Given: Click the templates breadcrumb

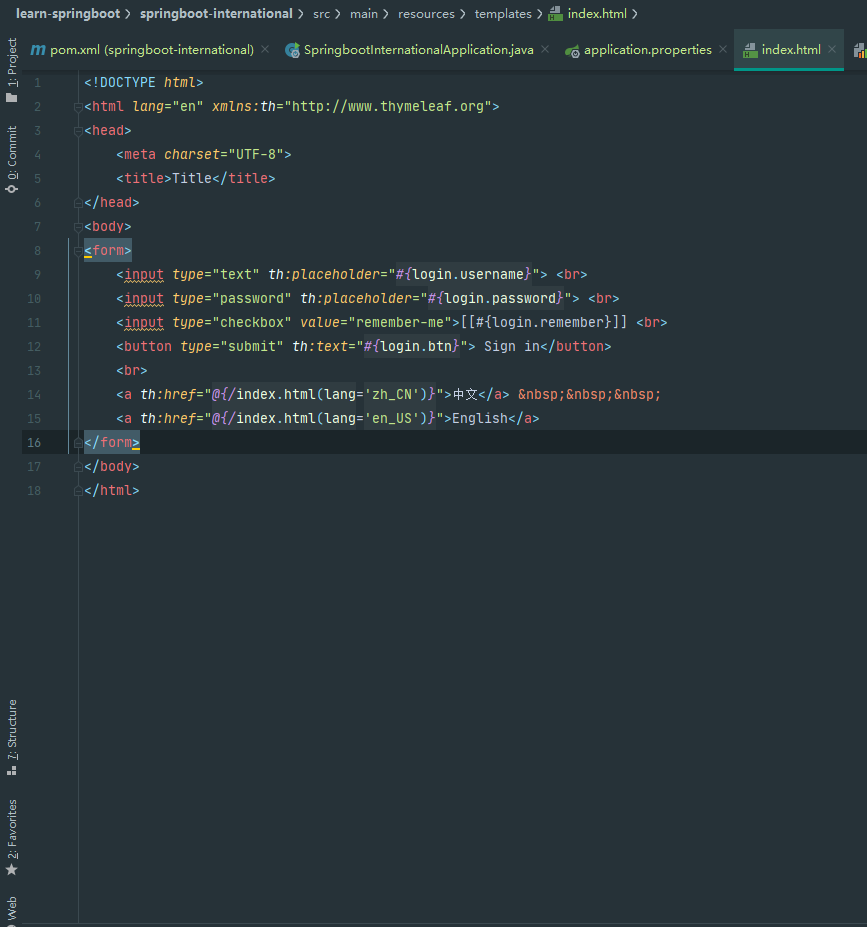Looking at the screenshot, I should click(x=503, y=14).
